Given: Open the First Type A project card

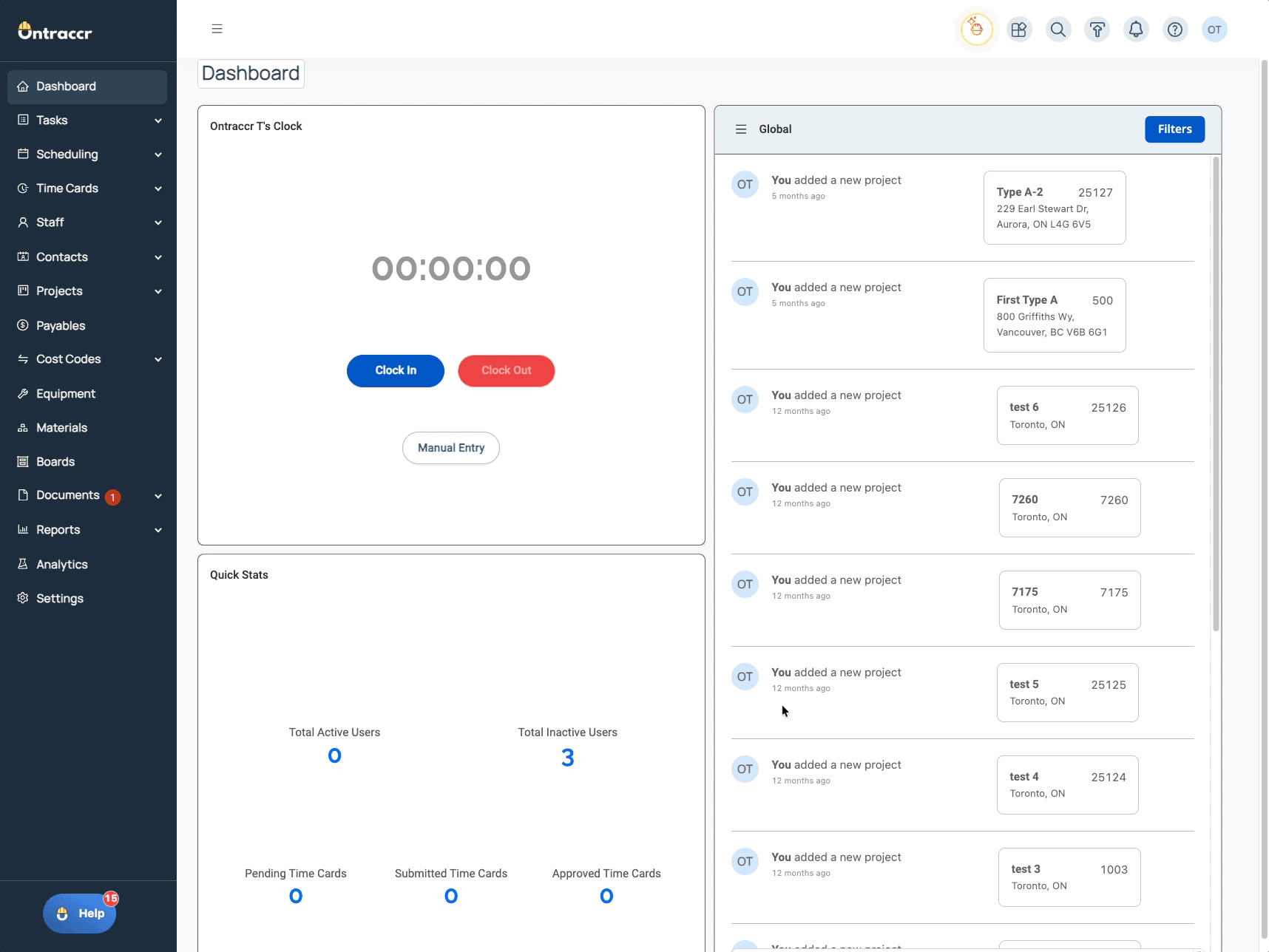Looking at the screenshot, I should tap(1055, 316).
